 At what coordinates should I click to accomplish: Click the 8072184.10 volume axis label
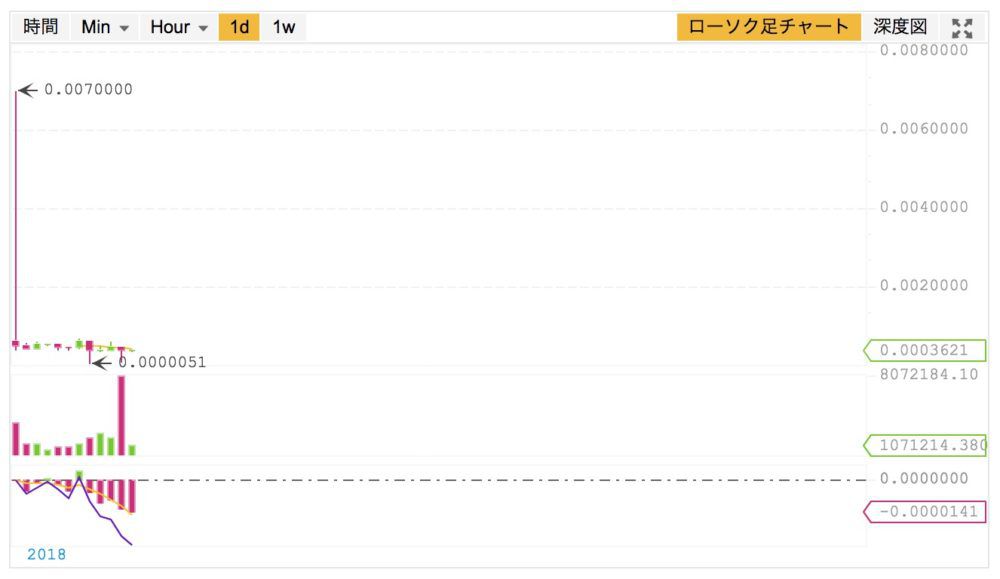click(929, 374)
